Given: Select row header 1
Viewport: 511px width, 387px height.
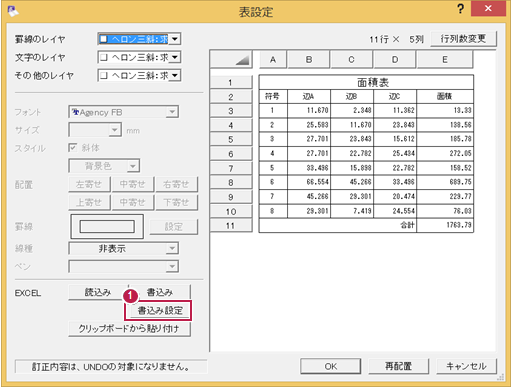Looking at the screenshot, I should pyautogui.click(x=231, y=82).
